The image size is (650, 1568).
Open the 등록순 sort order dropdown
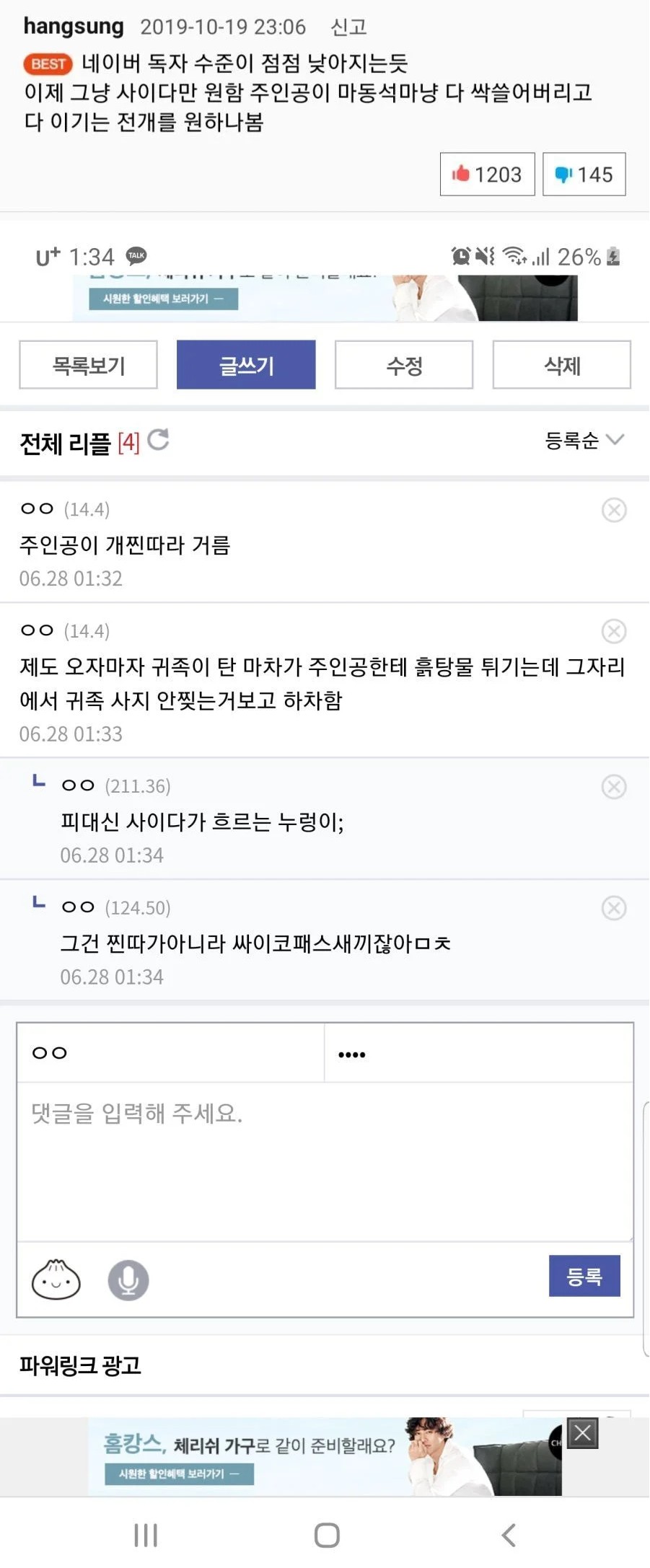point(584,440)
